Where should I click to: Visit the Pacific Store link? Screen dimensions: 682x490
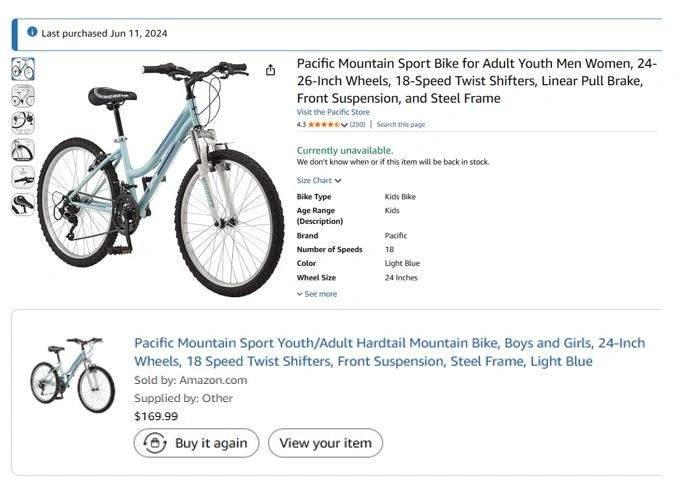333,113
